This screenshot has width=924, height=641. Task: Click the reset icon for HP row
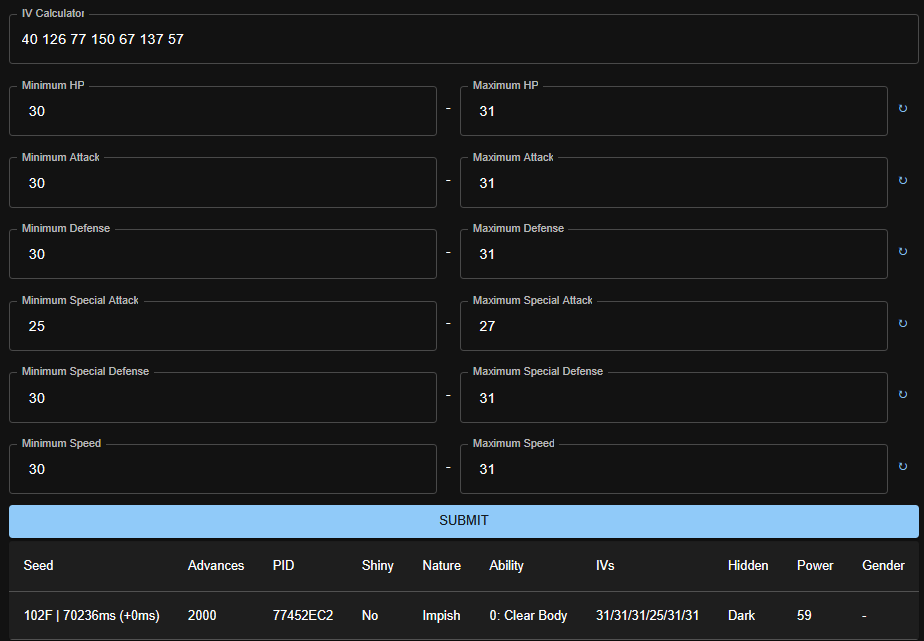coord(903,108)
